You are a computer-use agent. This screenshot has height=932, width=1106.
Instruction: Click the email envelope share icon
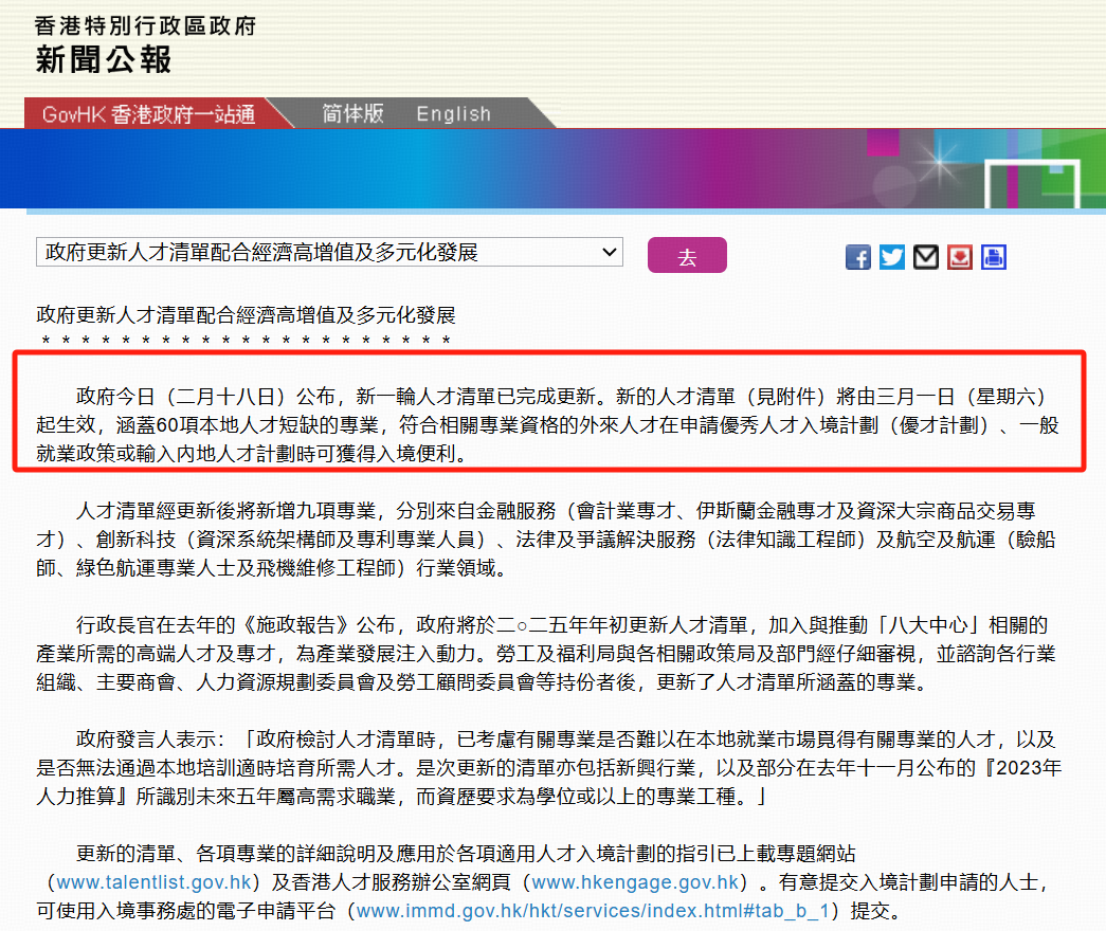[x=926, y=257]
